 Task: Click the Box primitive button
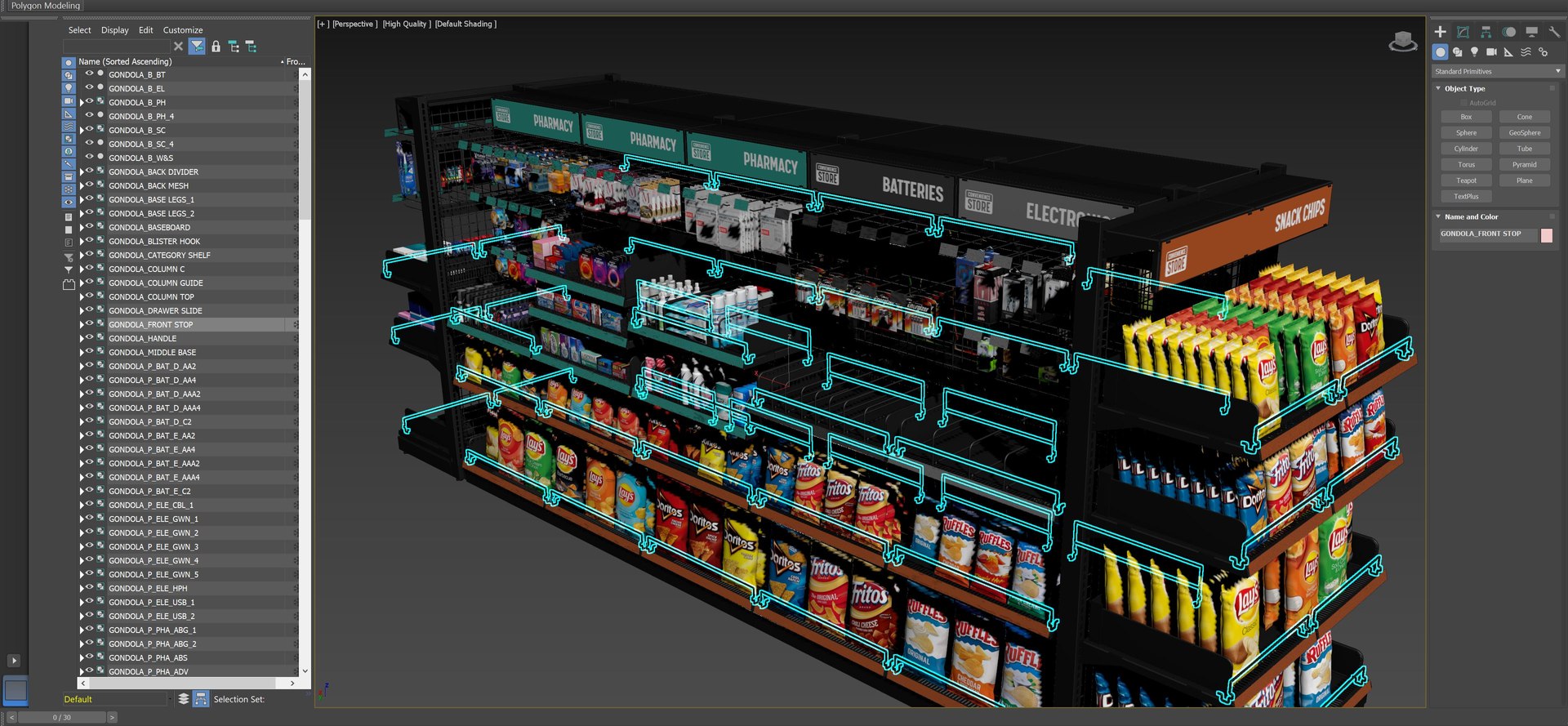pos(1466,117)
